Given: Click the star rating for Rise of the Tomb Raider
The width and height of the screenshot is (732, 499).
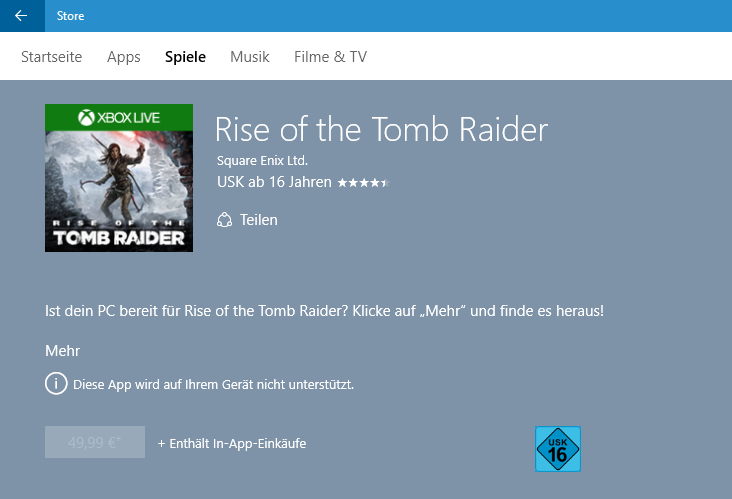Looking at the screenshot, I should click(x=364, y=183).
